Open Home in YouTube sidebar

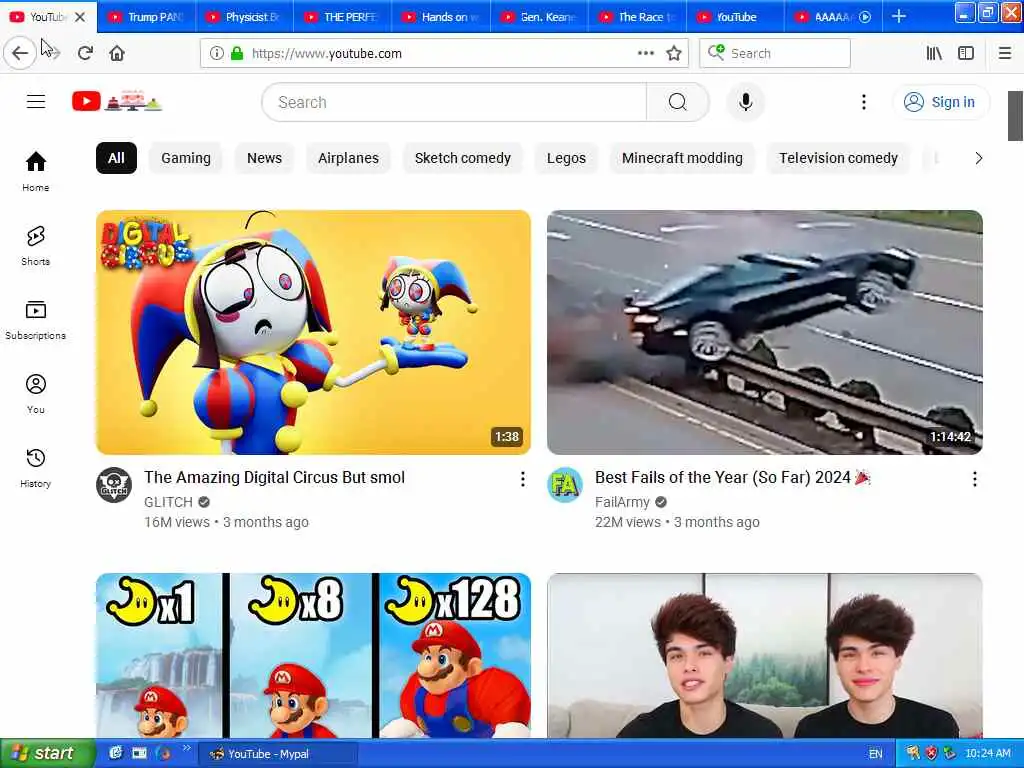coord(35,171)
